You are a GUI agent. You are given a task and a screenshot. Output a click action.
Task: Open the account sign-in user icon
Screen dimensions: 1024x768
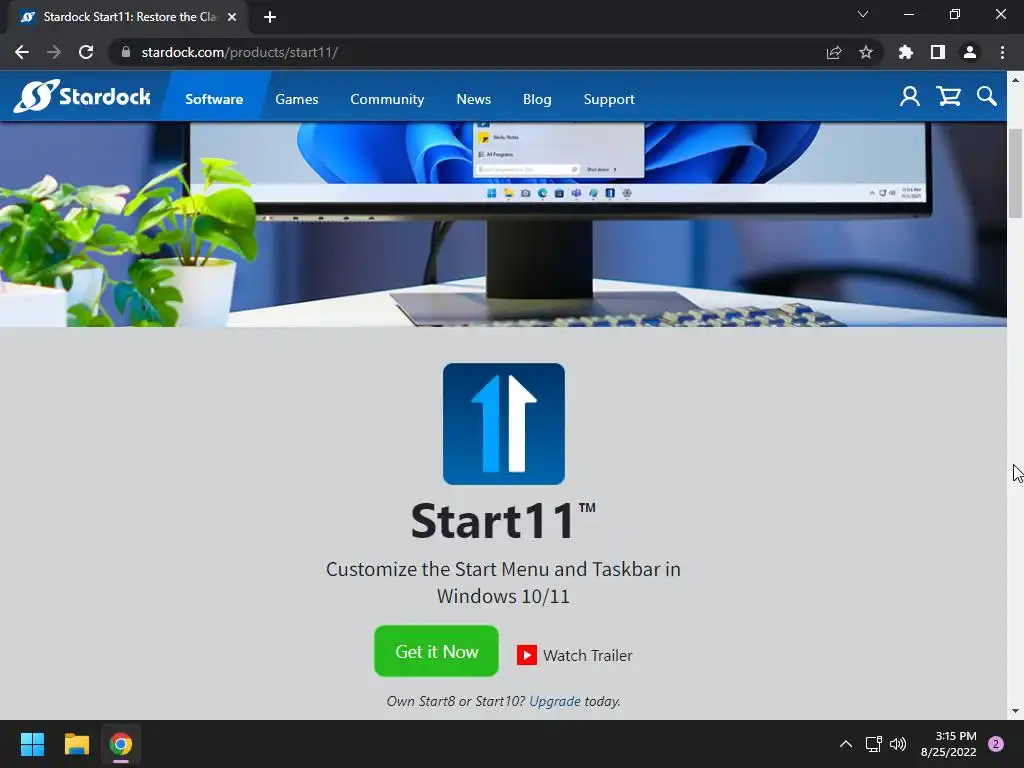click(910, 97)
